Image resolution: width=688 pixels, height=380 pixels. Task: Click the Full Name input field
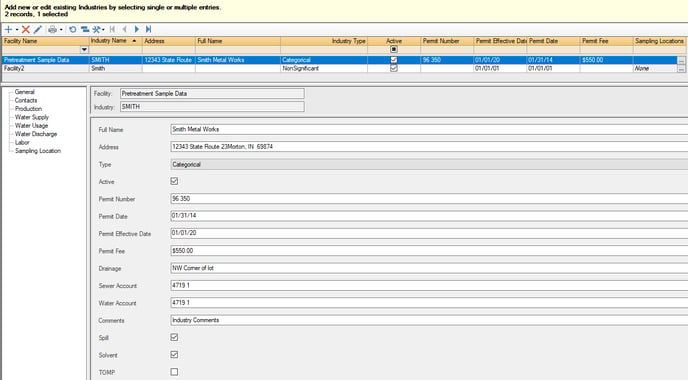coord(429,129)
